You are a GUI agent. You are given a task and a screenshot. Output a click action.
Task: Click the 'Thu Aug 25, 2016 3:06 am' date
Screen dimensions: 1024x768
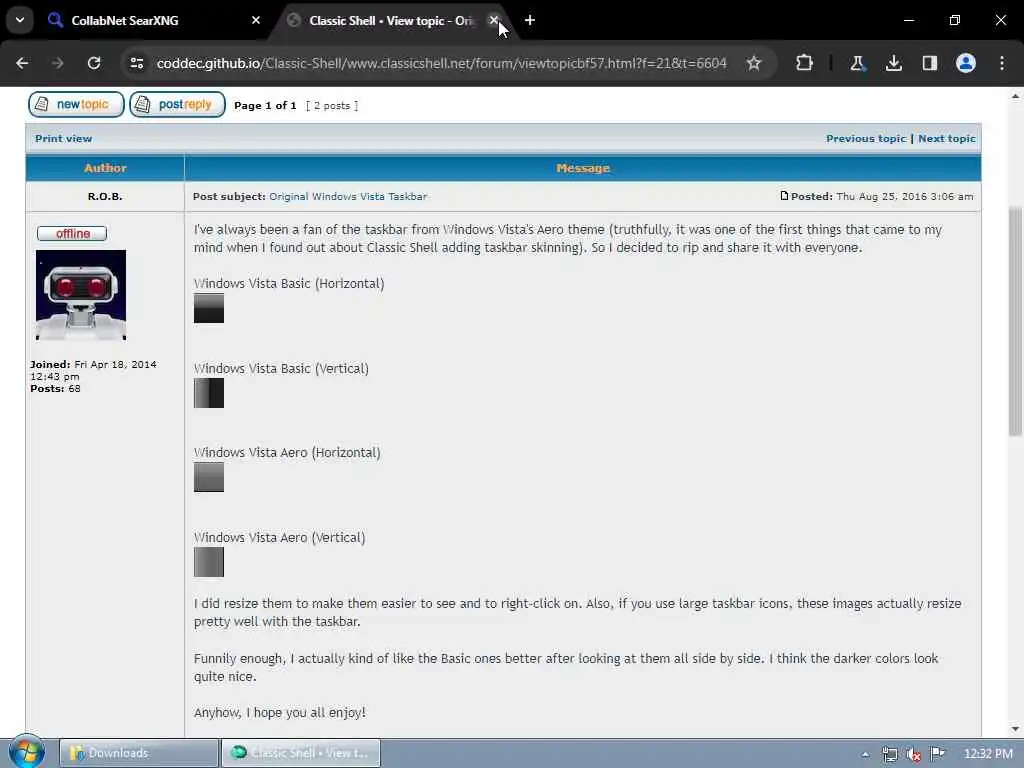tap(904, 197)
